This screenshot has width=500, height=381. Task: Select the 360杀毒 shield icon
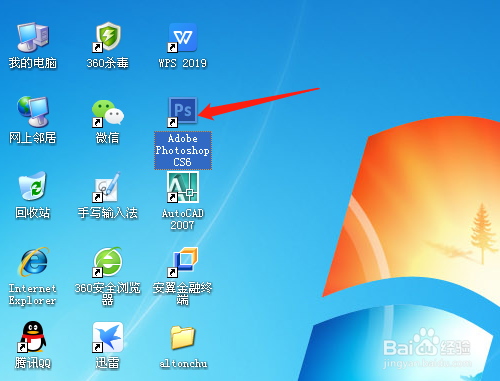point(107,37)
